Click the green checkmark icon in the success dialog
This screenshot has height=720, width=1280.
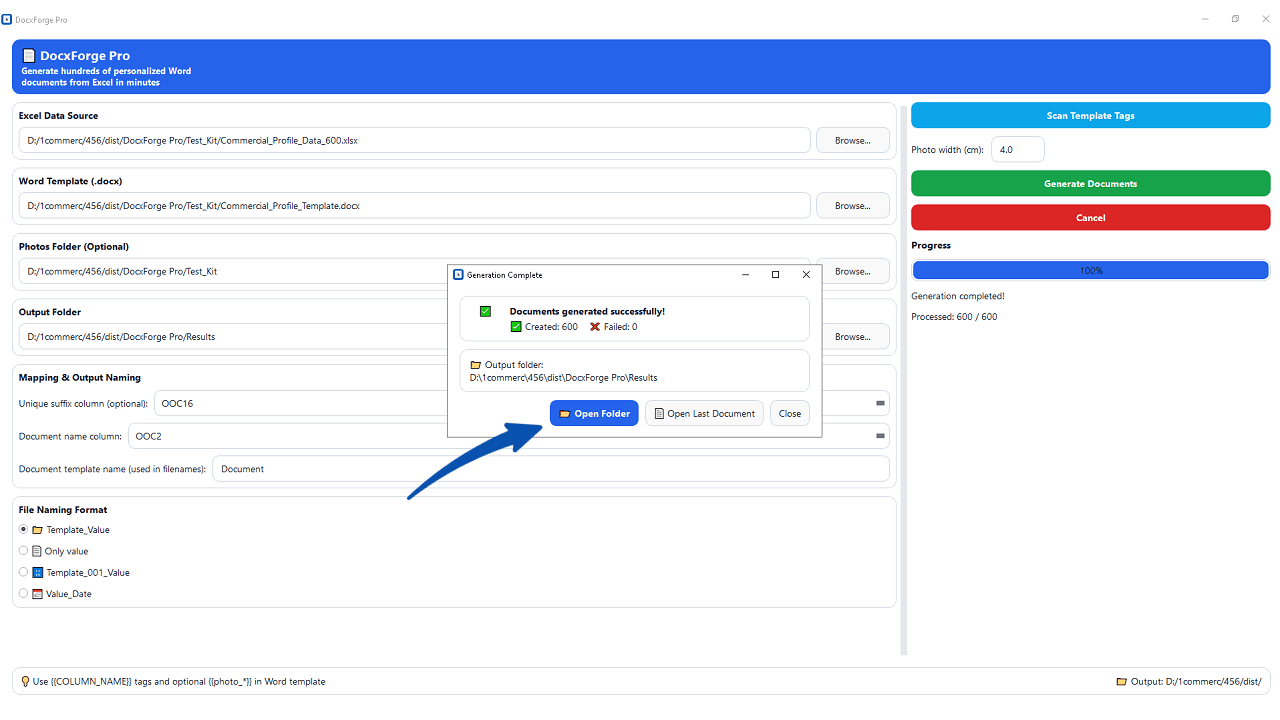(x=485, y=311)
